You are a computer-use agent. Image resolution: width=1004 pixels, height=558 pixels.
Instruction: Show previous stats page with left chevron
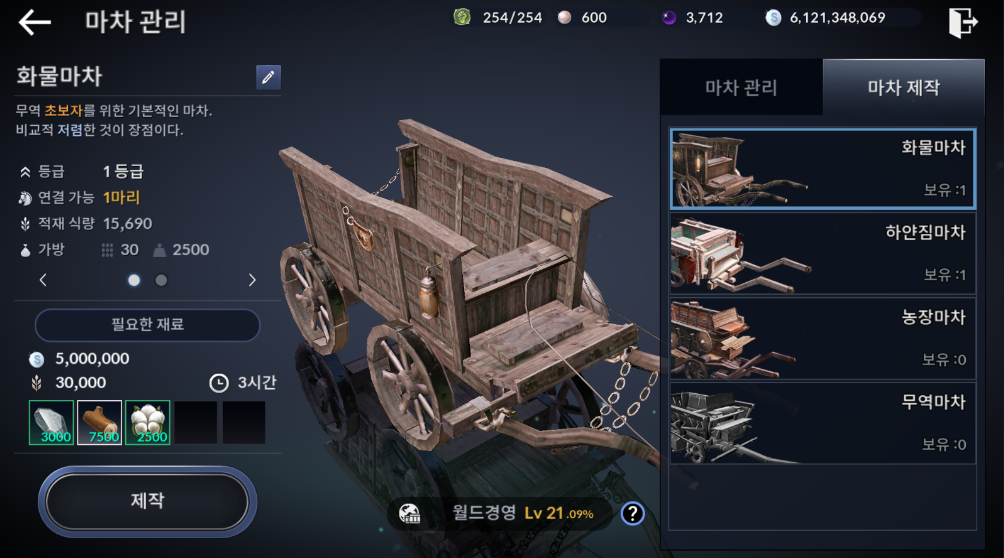click(x=43, y=280)
